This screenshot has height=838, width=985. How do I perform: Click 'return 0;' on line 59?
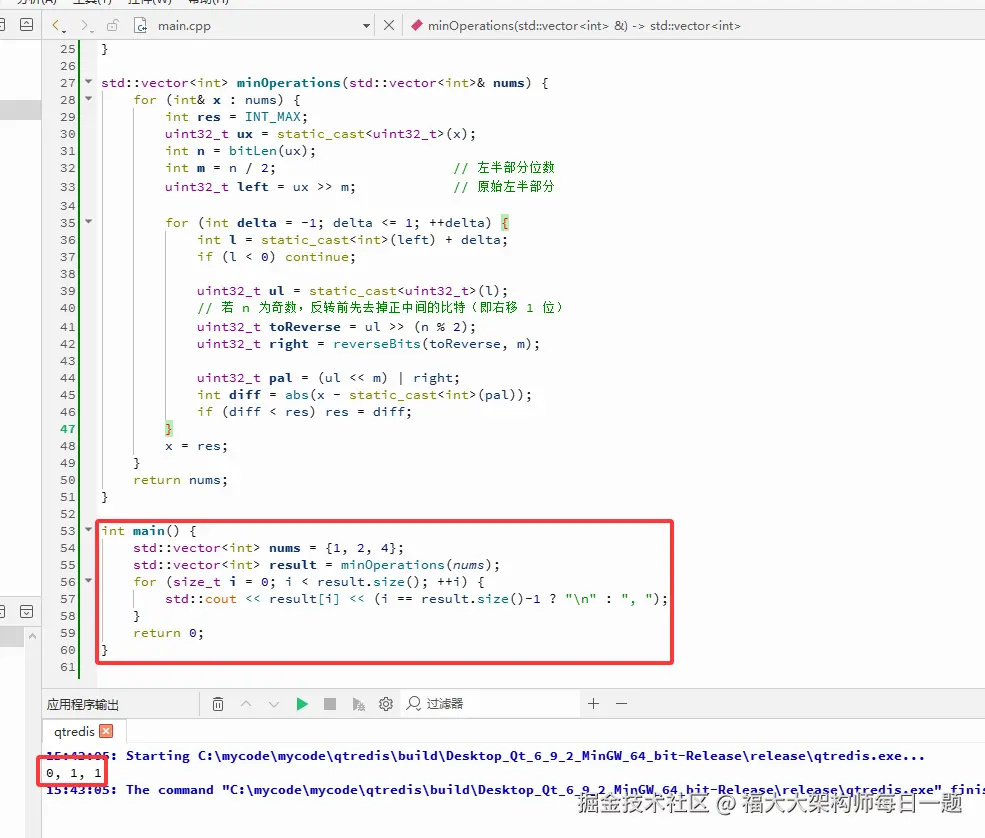point(168,633)
